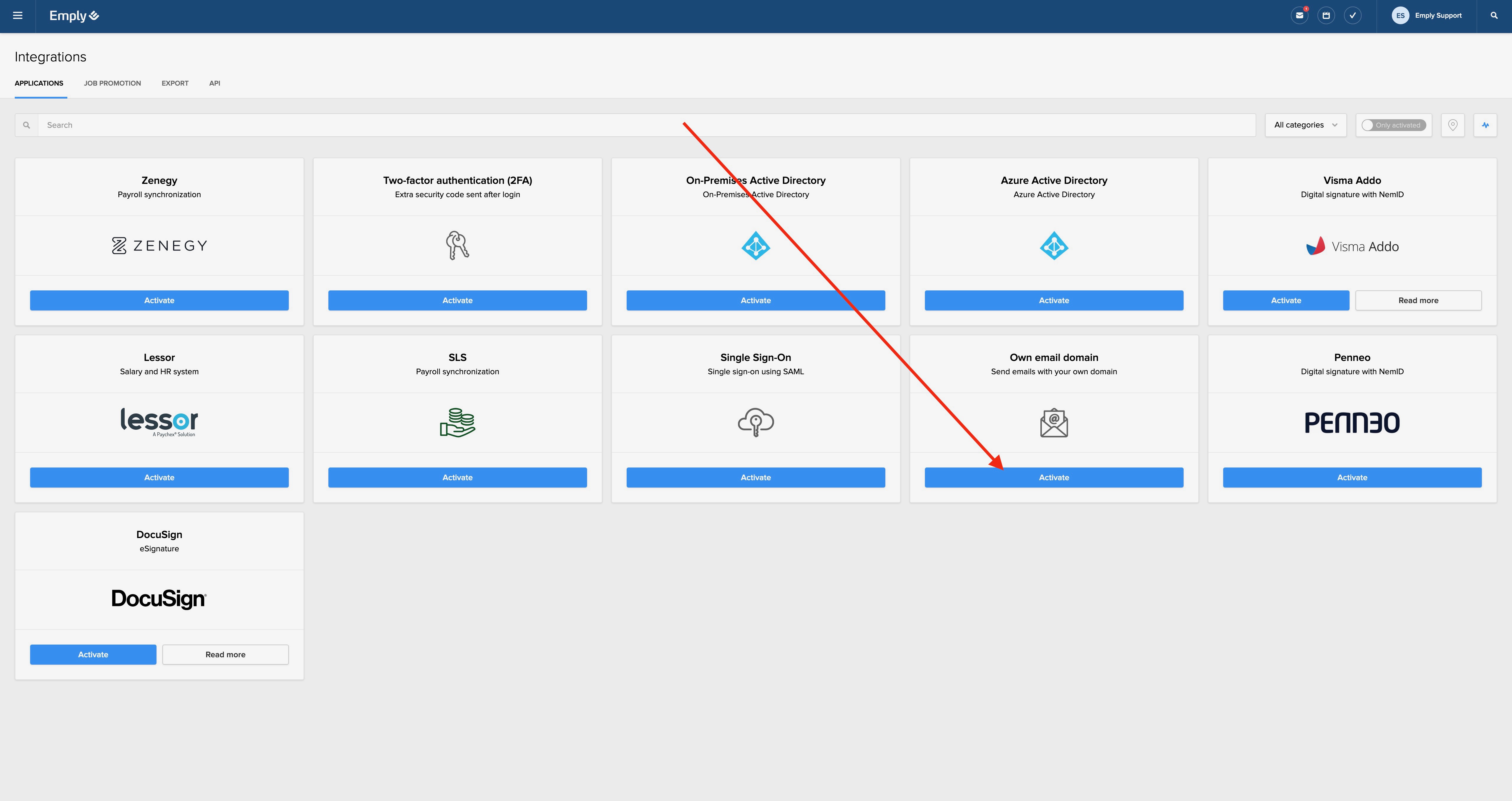Click the activity pulse icon
1512x801 pixels.
coord(1485,125)
